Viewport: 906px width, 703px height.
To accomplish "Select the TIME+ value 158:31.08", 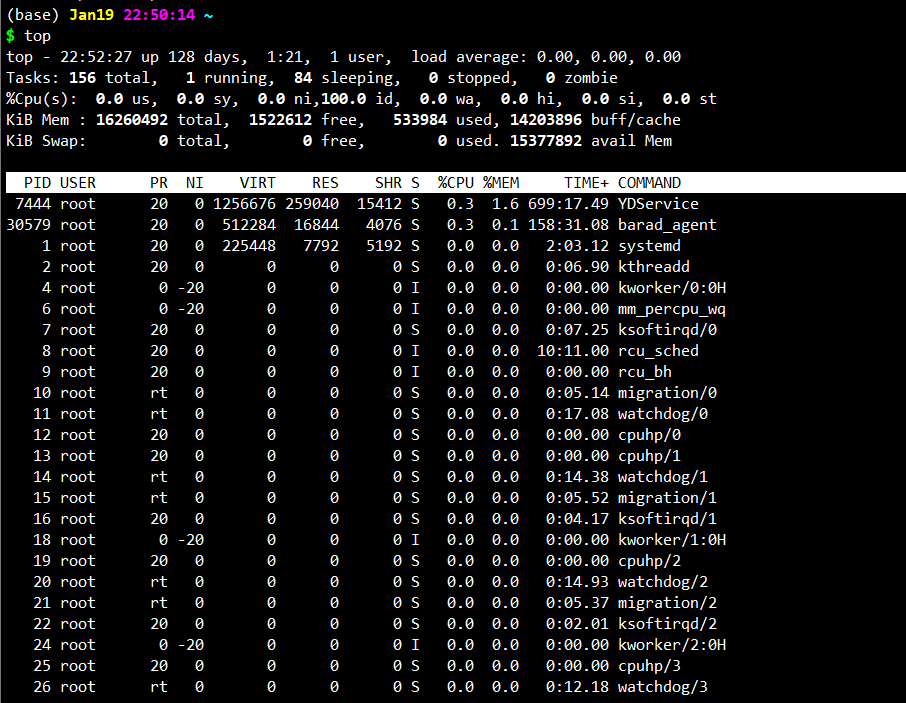I will tap(569, 225).
